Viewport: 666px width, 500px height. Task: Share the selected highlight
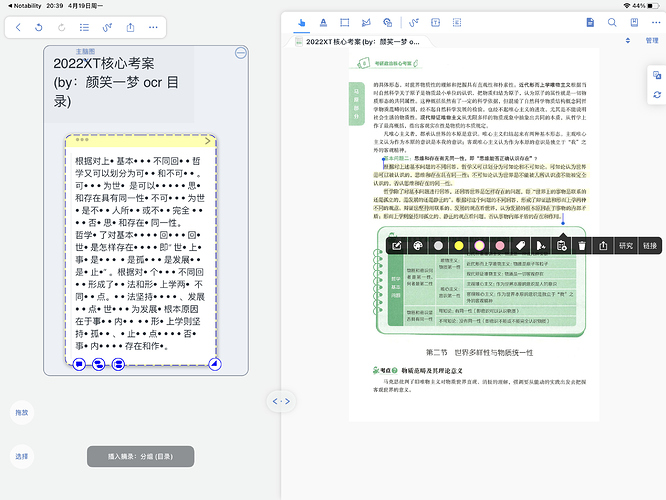602,245
